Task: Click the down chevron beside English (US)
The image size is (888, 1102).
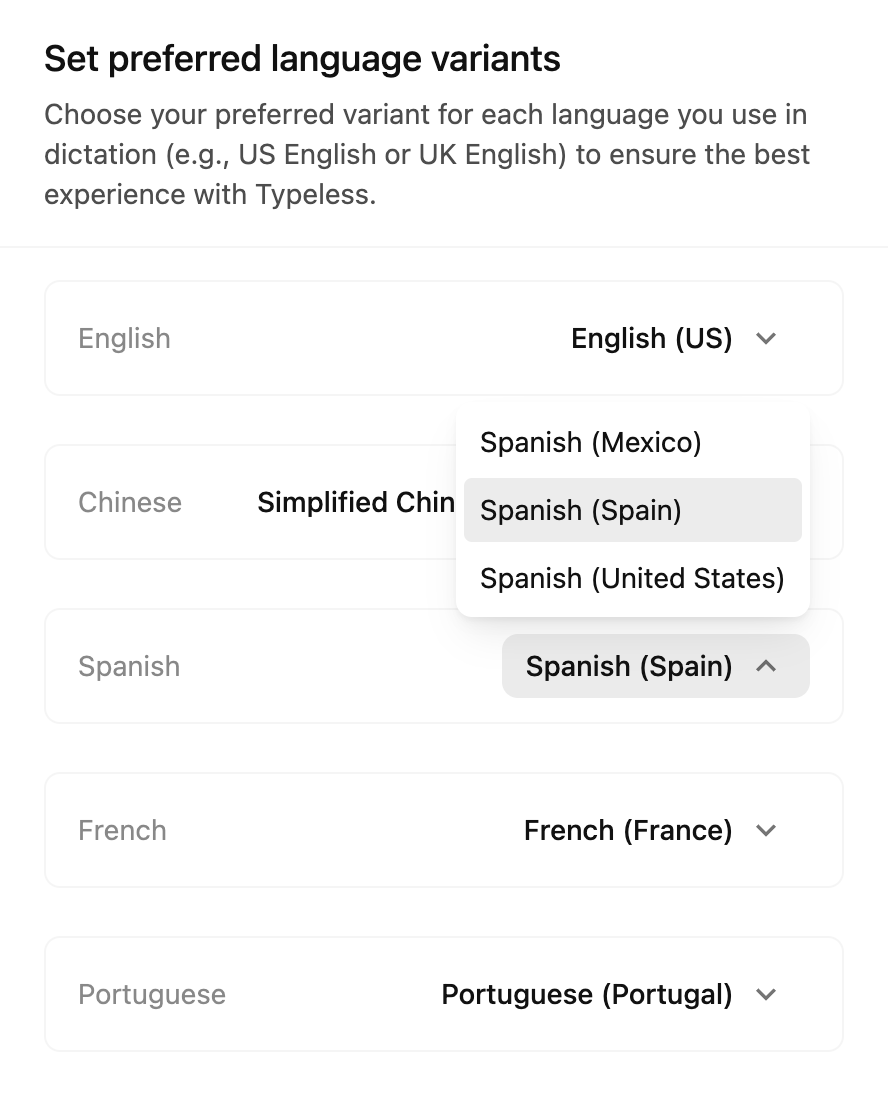Action: (x=767, y=338)
